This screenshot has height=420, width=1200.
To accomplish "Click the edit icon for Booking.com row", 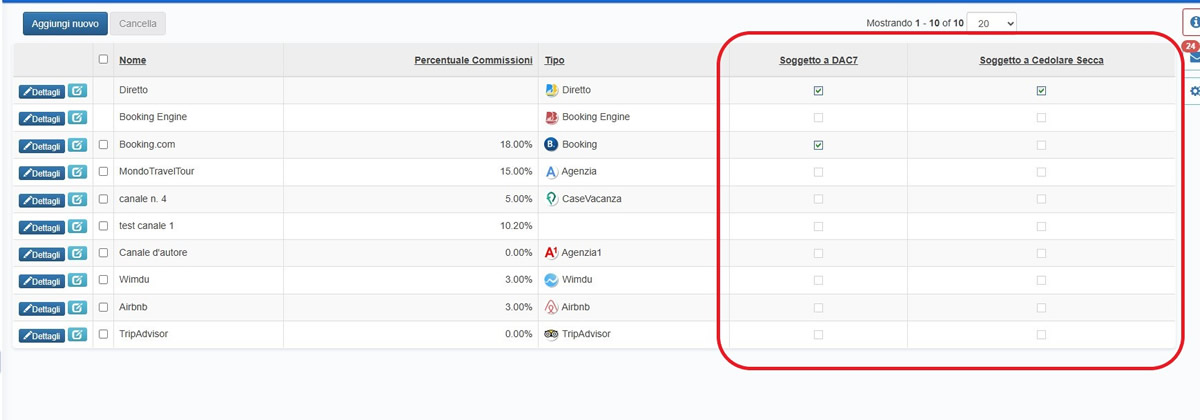I will click(77, 145).
